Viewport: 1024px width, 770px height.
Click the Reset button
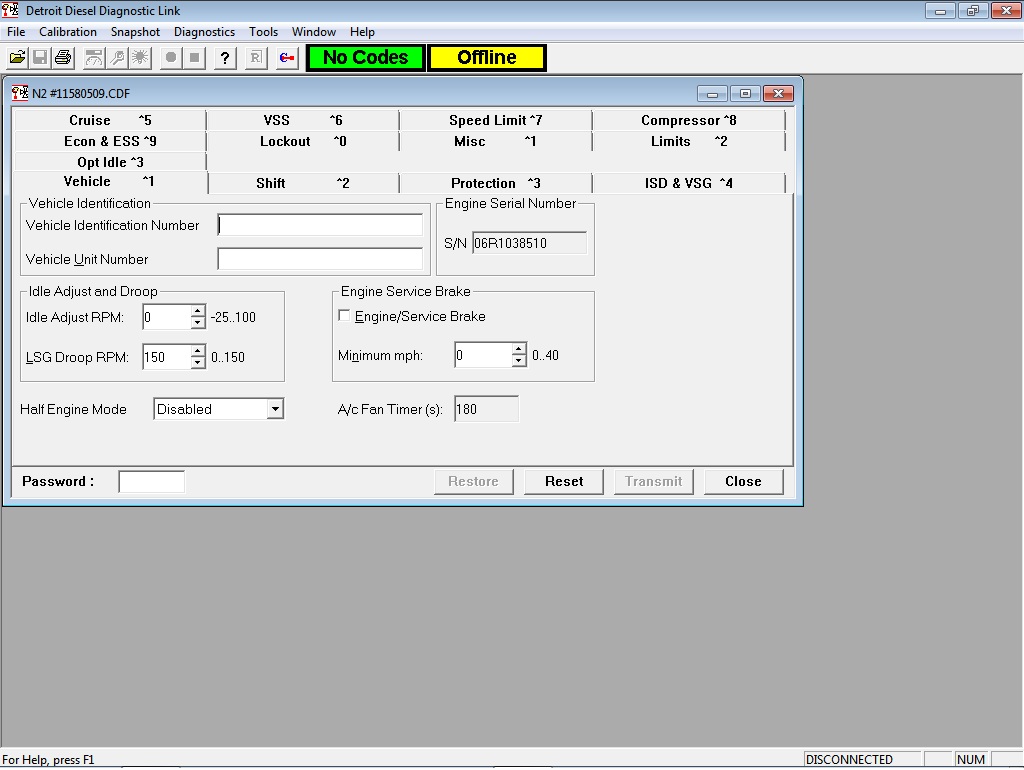point(563,481)
